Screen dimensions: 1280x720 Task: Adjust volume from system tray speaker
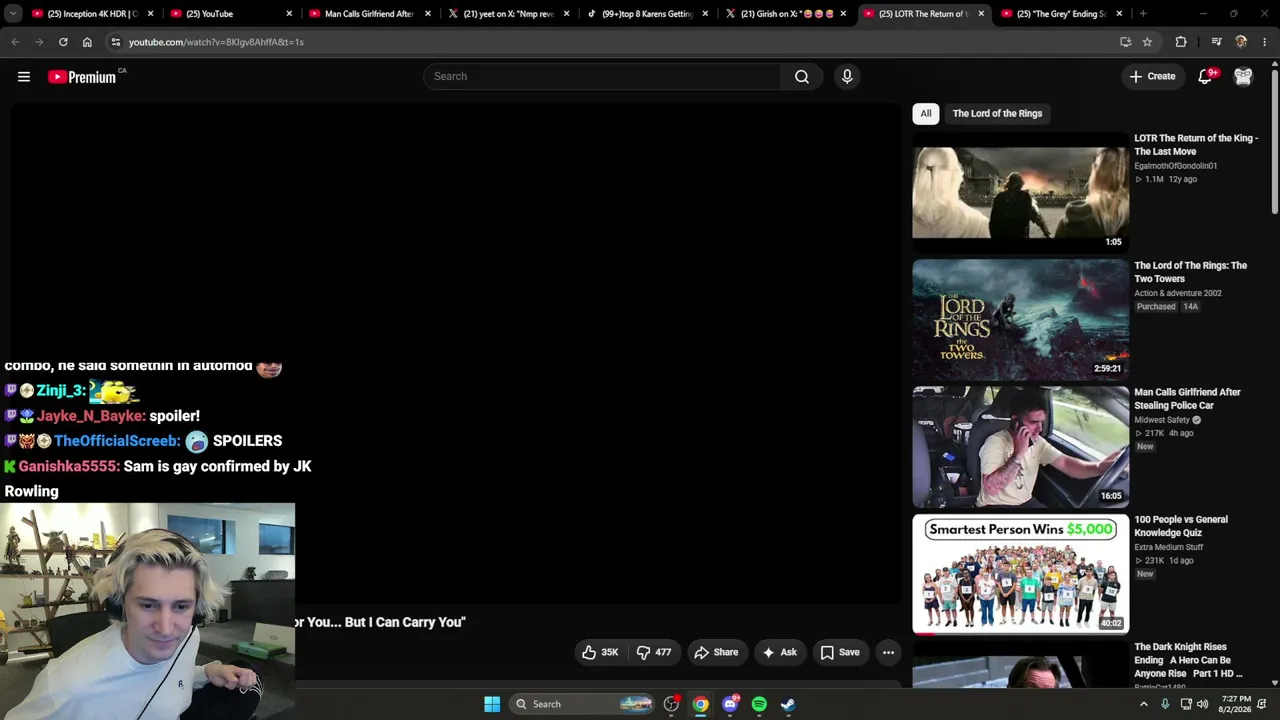[1203, 704]
